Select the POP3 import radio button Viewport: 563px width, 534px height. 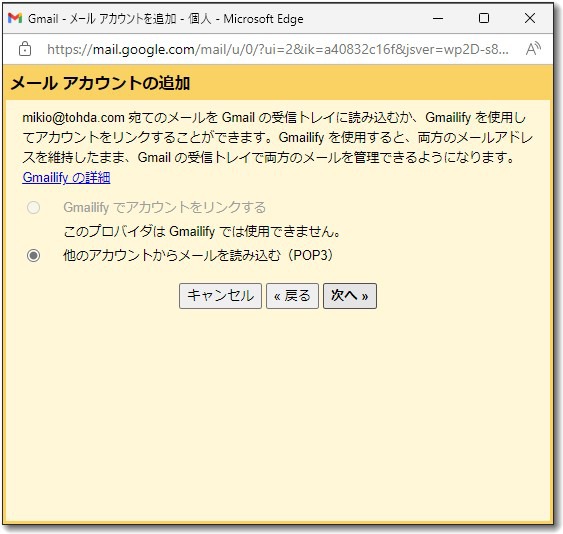click(x=33, y=256)
